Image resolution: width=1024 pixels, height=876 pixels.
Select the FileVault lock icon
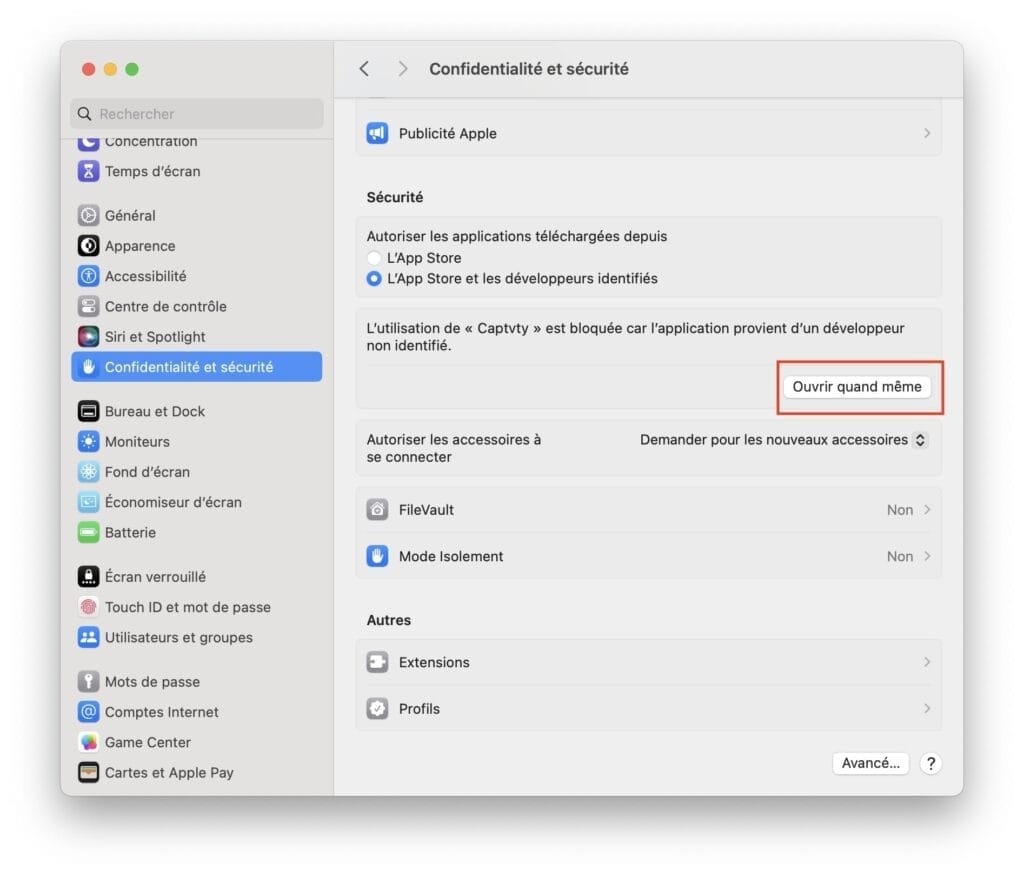tap(377, 509)
